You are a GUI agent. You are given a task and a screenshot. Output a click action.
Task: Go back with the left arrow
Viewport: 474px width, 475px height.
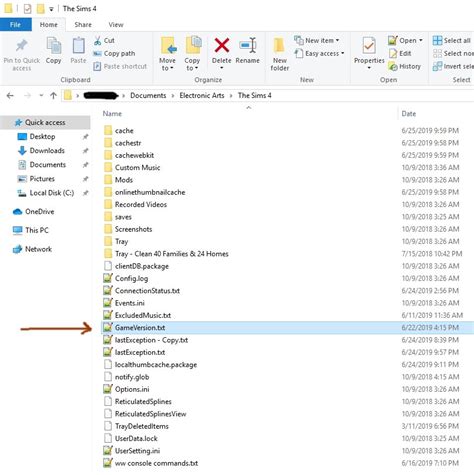click(10, 96)
